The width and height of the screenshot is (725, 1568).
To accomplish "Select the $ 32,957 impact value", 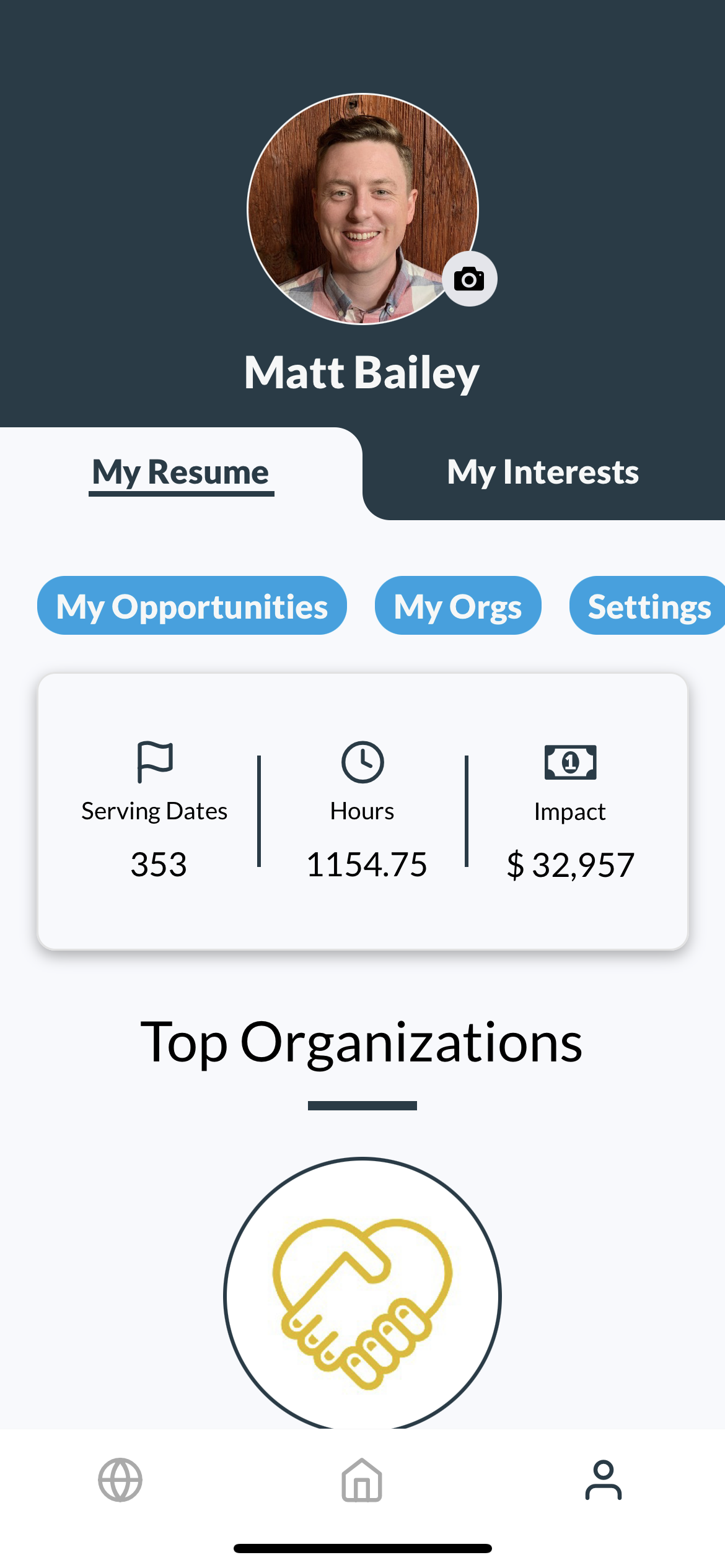I will click(571, 865).
